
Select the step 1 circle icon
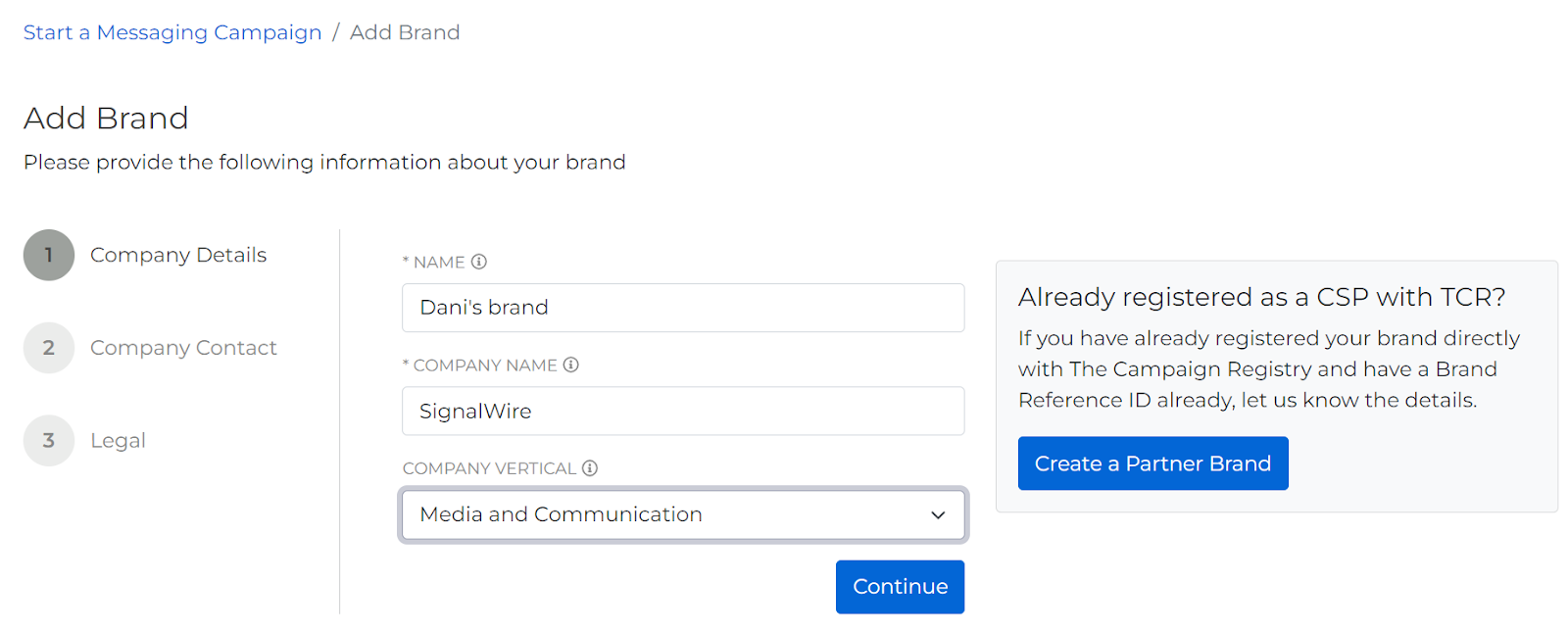49,255
